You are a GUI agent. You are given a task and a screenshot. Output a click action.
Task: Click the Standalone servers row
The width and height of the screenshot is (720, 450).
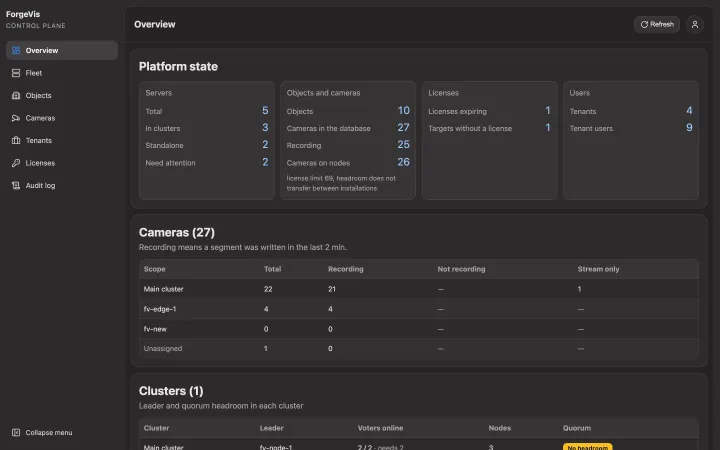coord(207,145)
